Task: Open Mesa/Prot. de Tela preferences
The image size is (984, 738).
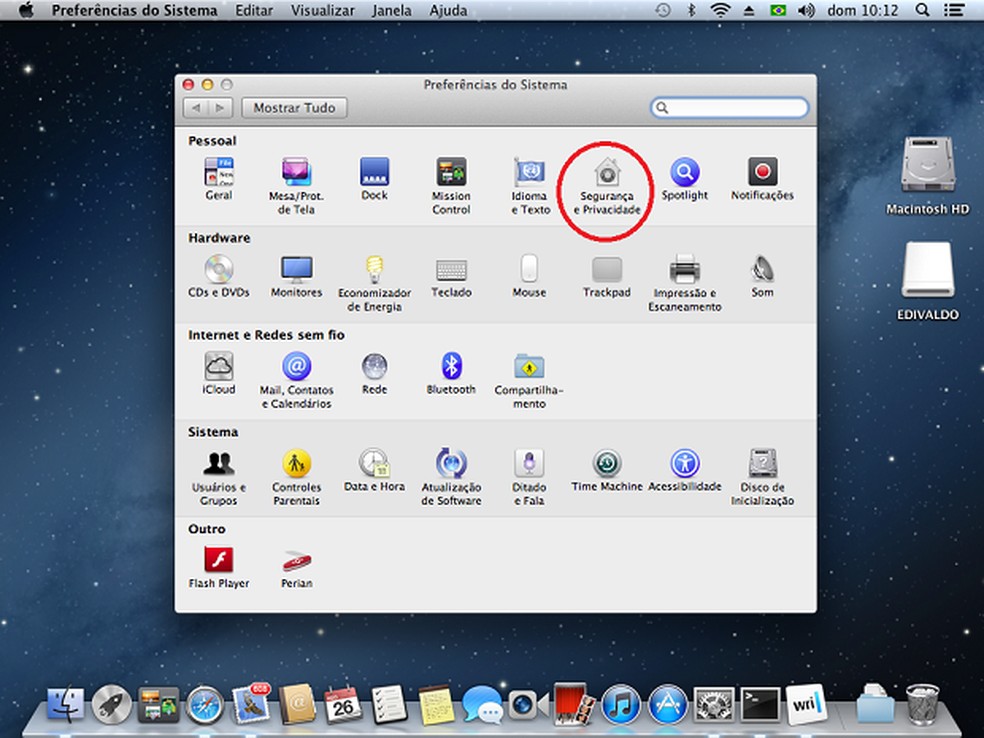Action: click(x=296, y=186)
